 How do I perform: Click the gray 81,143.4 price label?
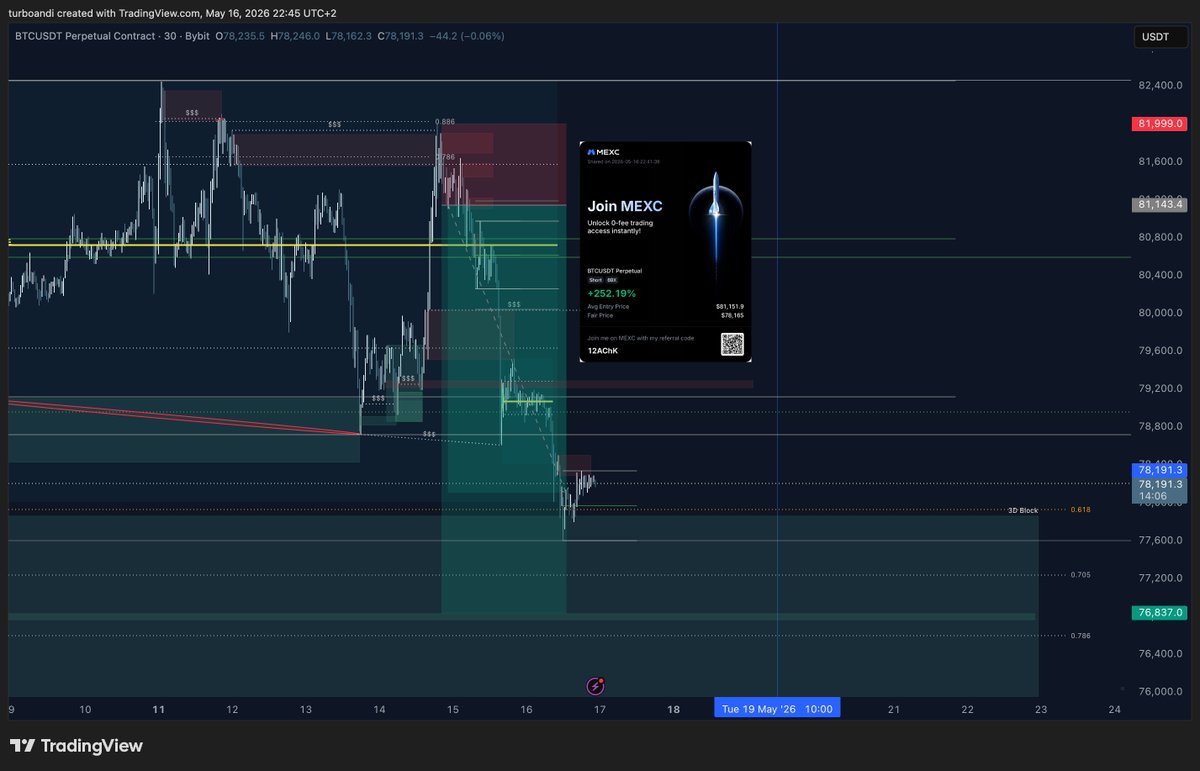tap(1160, 204)
